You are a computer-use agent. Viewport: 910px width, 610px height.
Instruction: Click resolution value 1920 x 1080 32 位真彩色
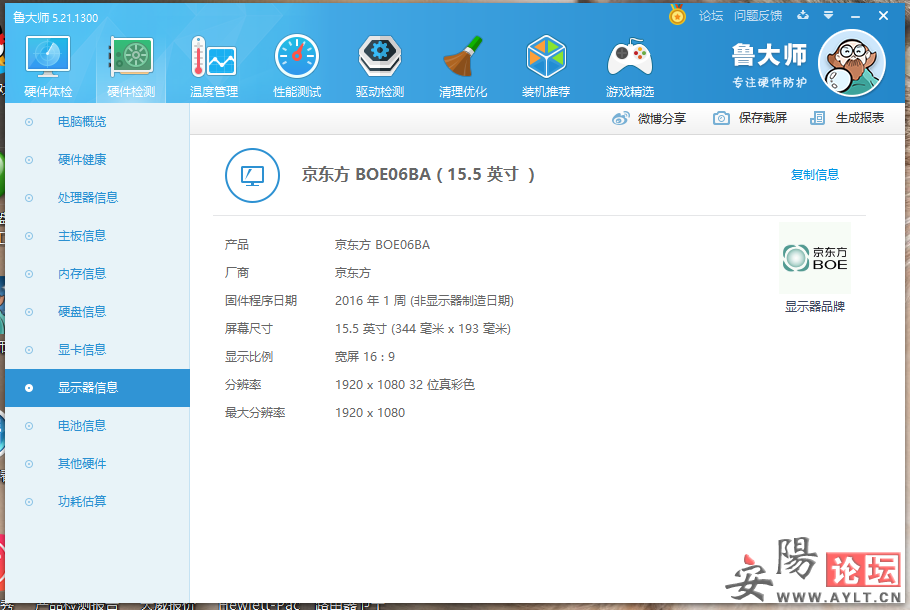coord(405,385)
